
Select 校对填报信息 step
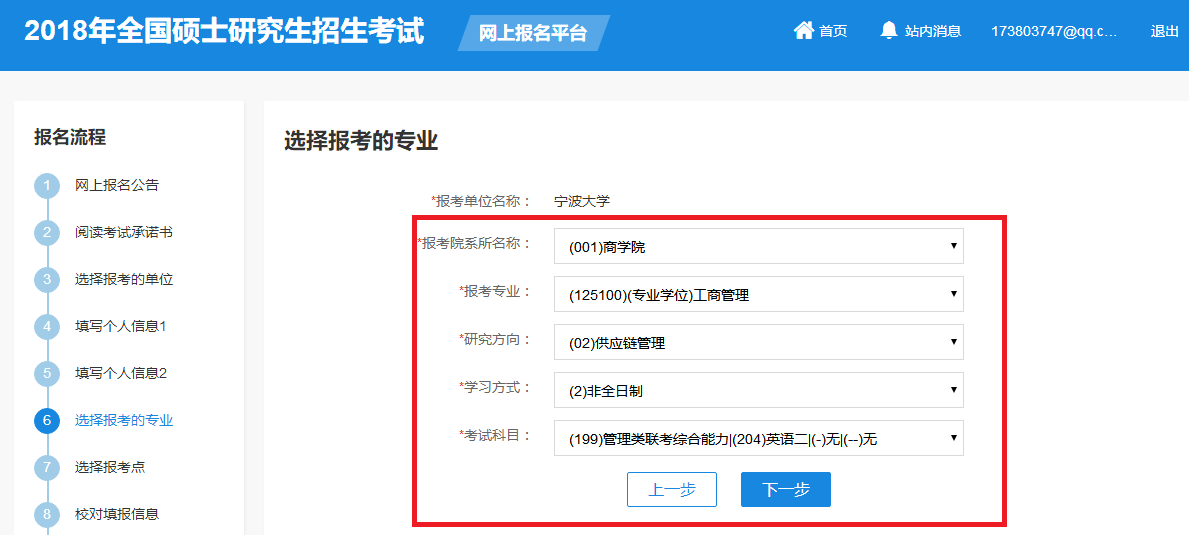click(117, 514)
